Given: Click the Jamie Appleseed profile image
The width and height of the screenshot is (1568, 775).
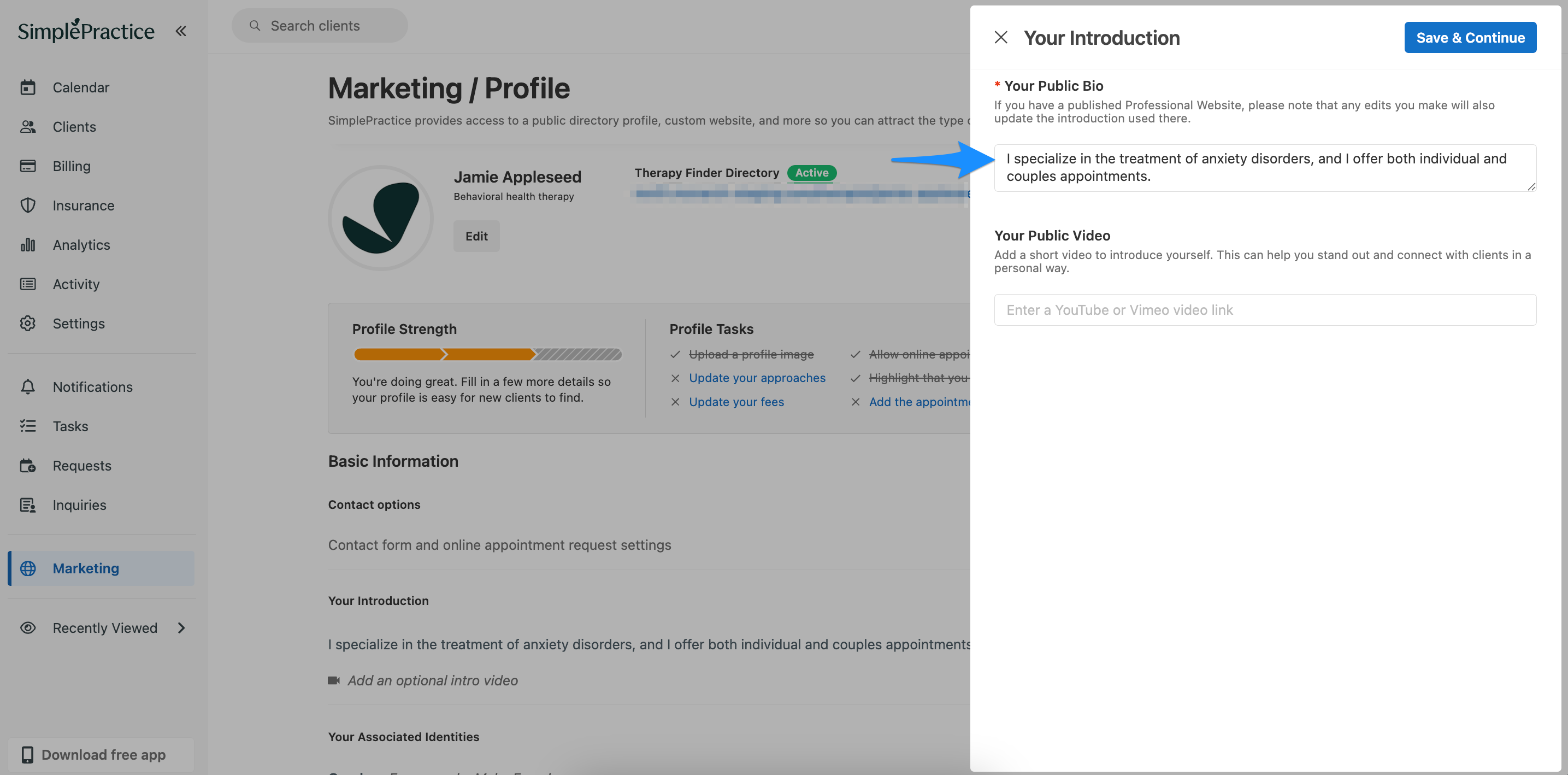Looking at the screenshot, I should coord(380,218).
